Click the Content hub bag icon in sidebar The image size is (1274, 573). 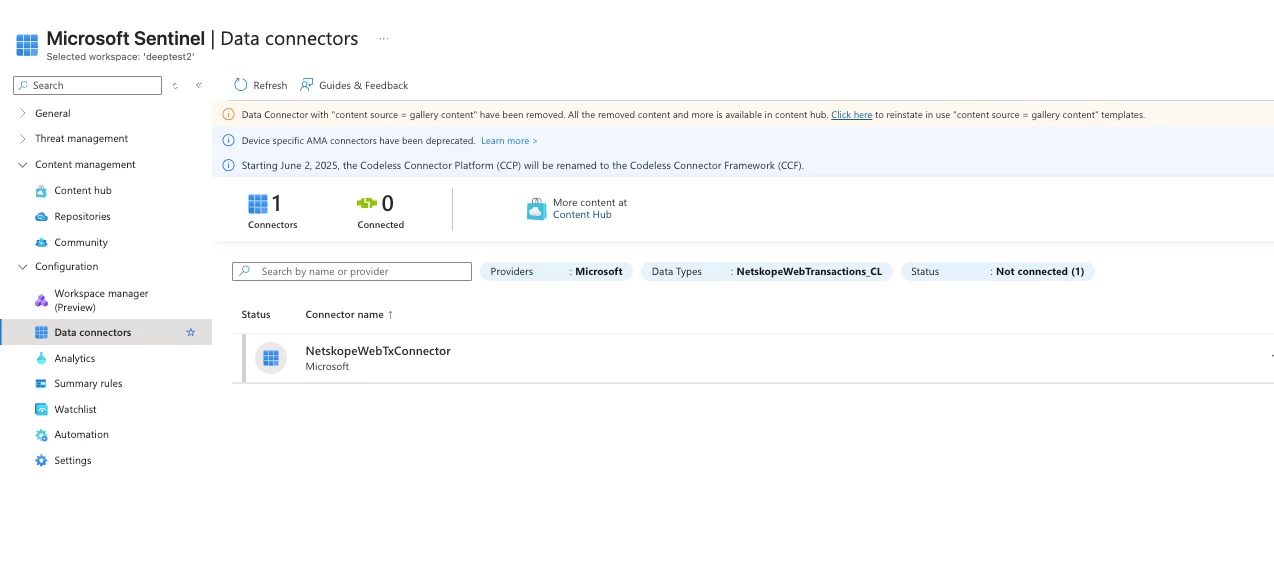pyautogui.click(x=41, y=191)
